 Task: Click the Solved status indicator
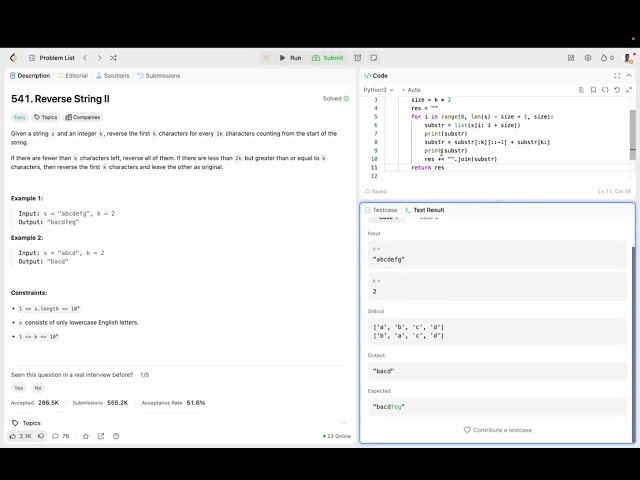coord(336,98)
